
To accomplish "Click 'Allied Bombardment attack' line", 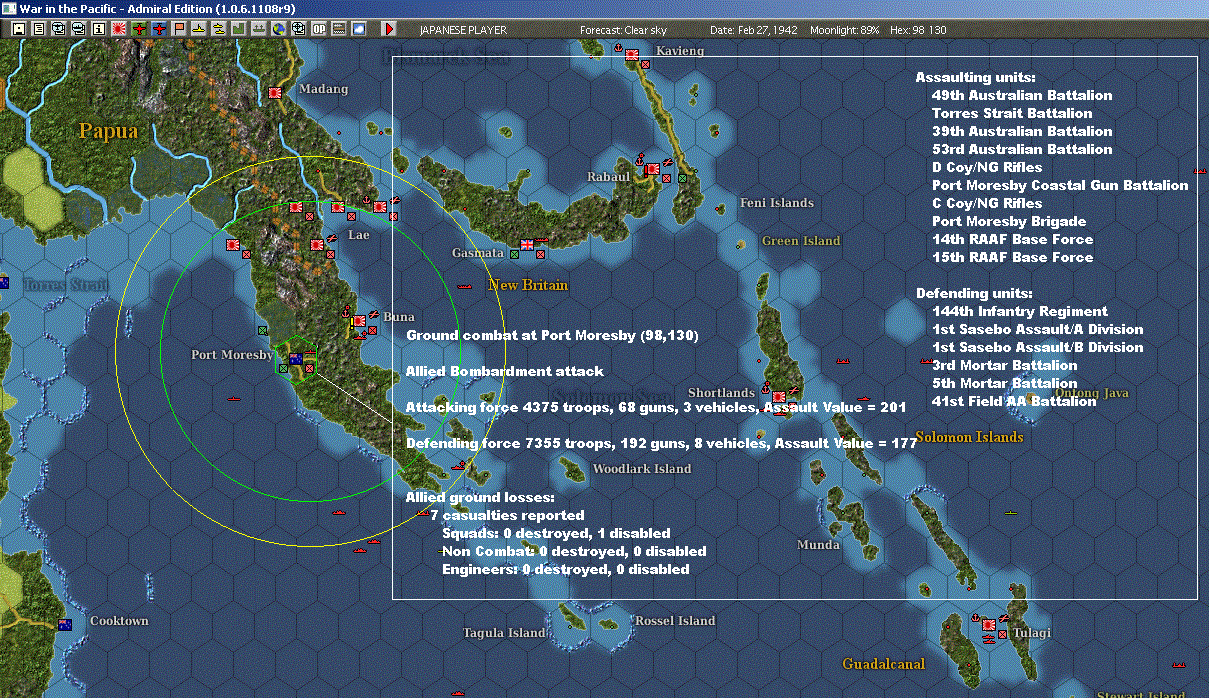I will [505, 371].
